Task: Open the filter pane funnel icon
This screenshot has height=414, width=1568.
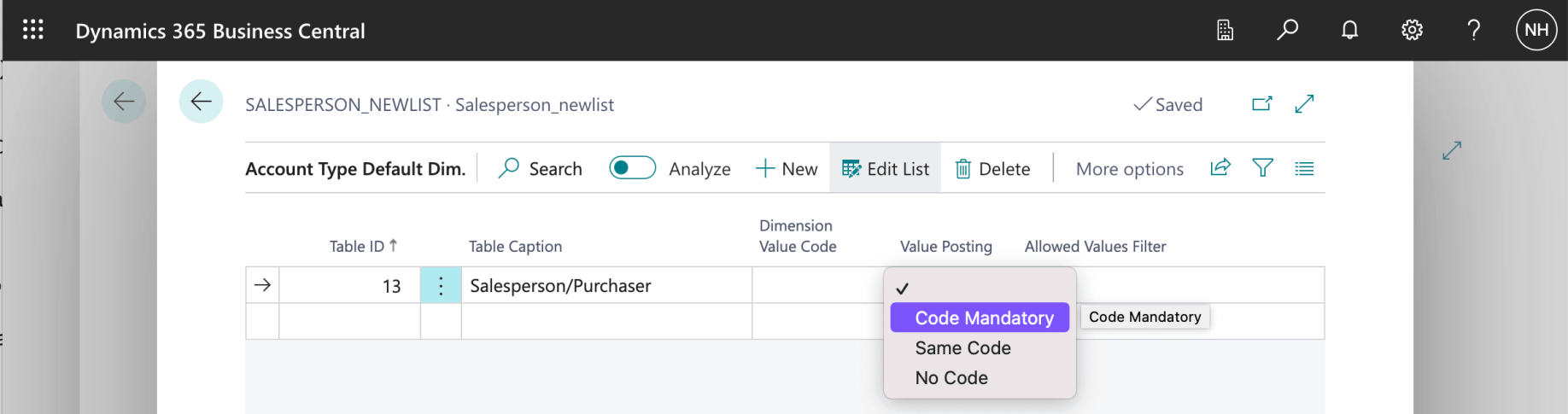Action: click(1262, 168)
